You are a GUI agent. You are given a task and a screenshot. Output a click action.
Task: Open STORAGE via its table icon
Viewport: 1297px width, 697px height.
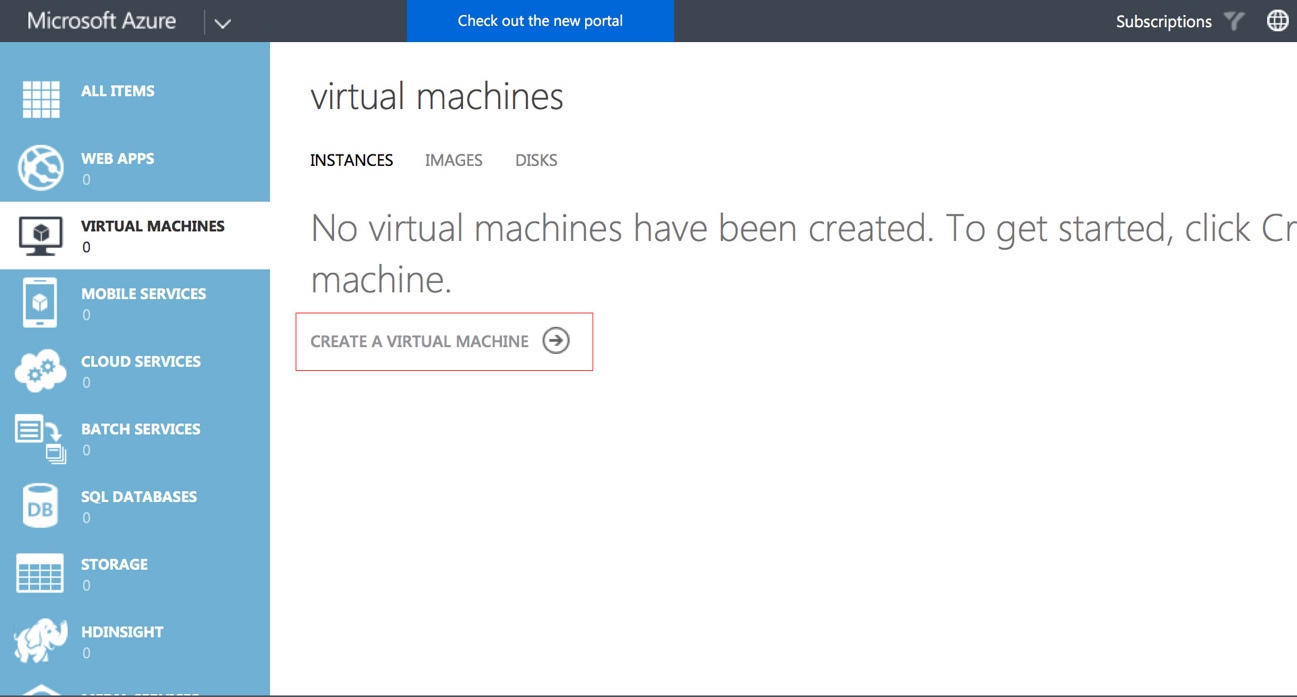click(40, 572)
